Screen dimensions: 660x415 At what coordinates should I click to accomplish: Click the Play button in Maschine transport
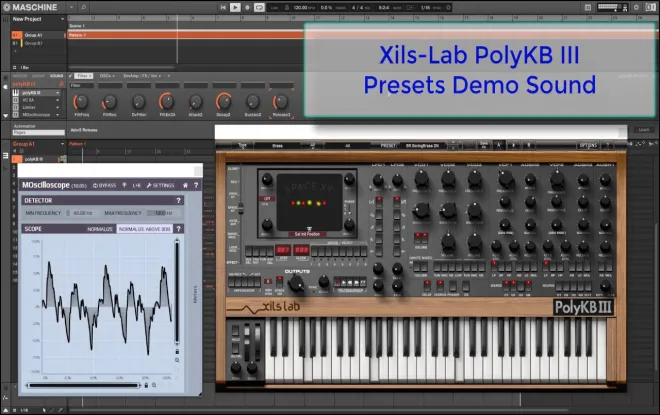[x=235, y=7]
